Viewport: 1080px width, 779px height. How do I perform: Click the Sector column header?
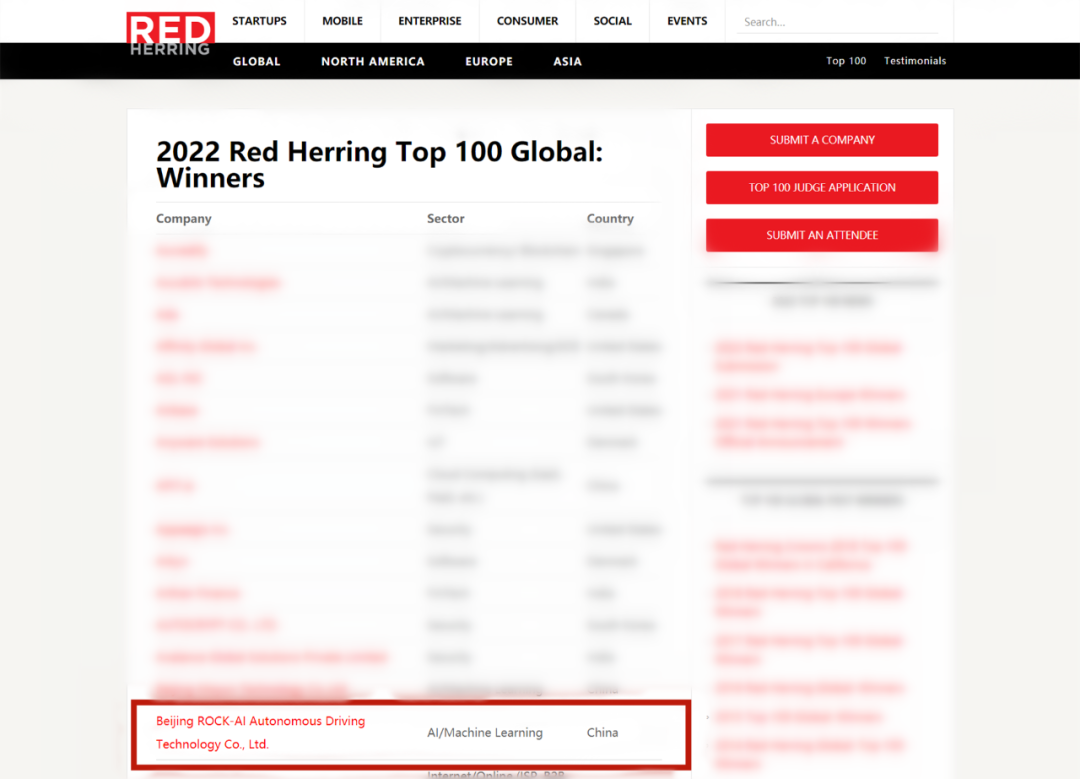(446, 218)
